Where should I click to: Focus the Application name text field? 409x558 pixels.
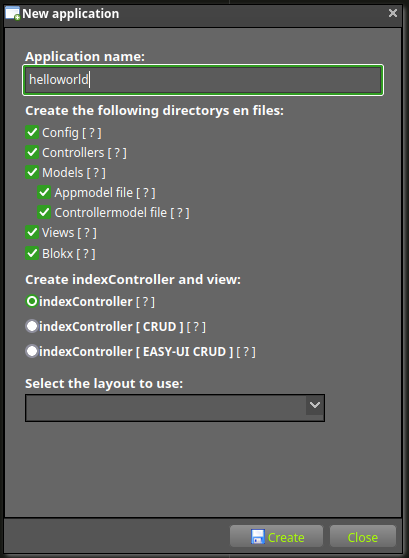tap(203, 80)
